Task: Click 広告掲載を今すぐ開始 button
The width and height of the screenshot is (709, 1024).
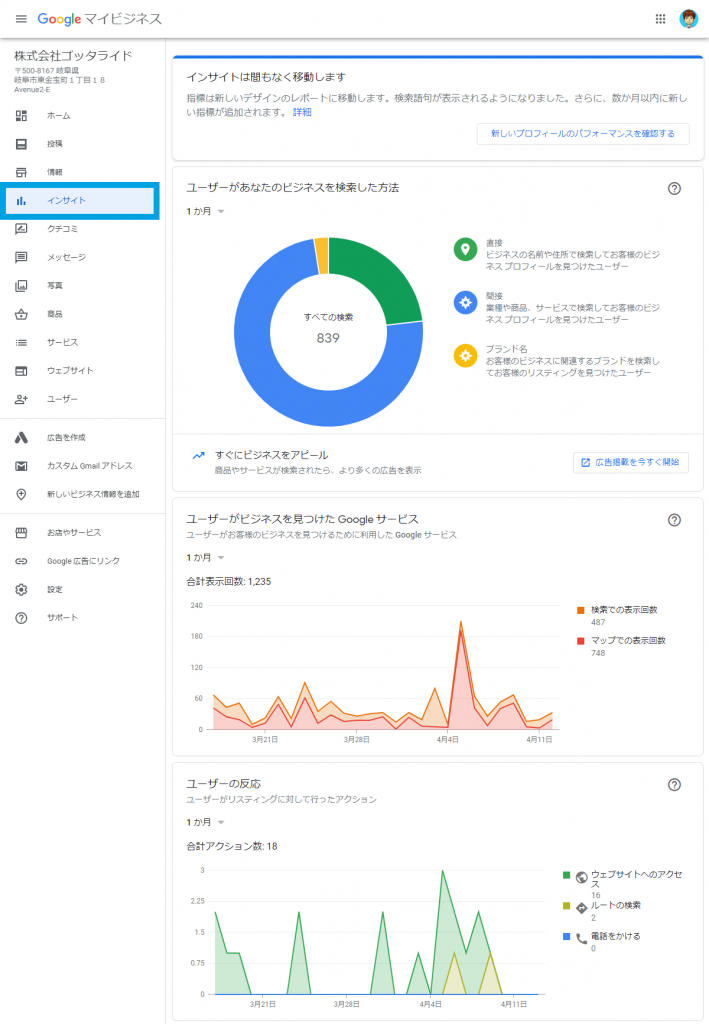Action: pyautogui.click(x=630, y=462)
